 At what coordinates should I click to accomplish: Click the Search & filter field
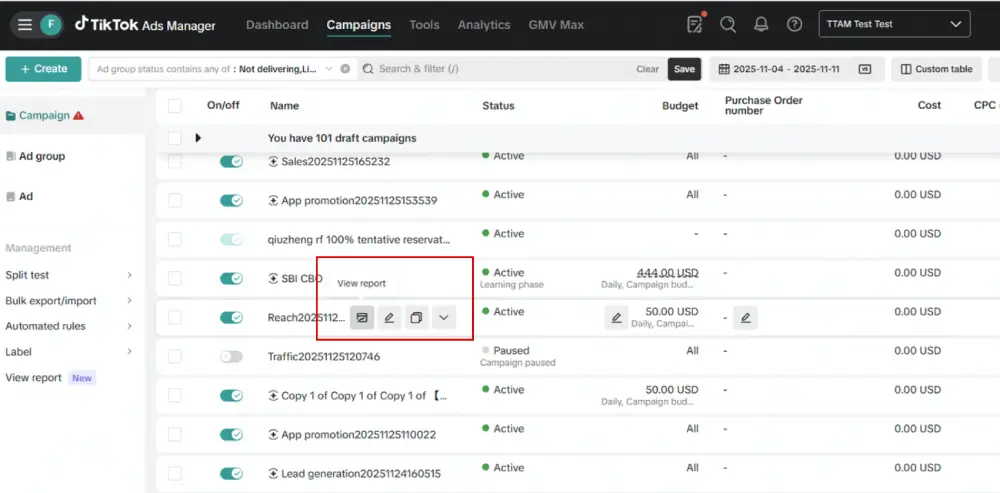coord(497,69)
